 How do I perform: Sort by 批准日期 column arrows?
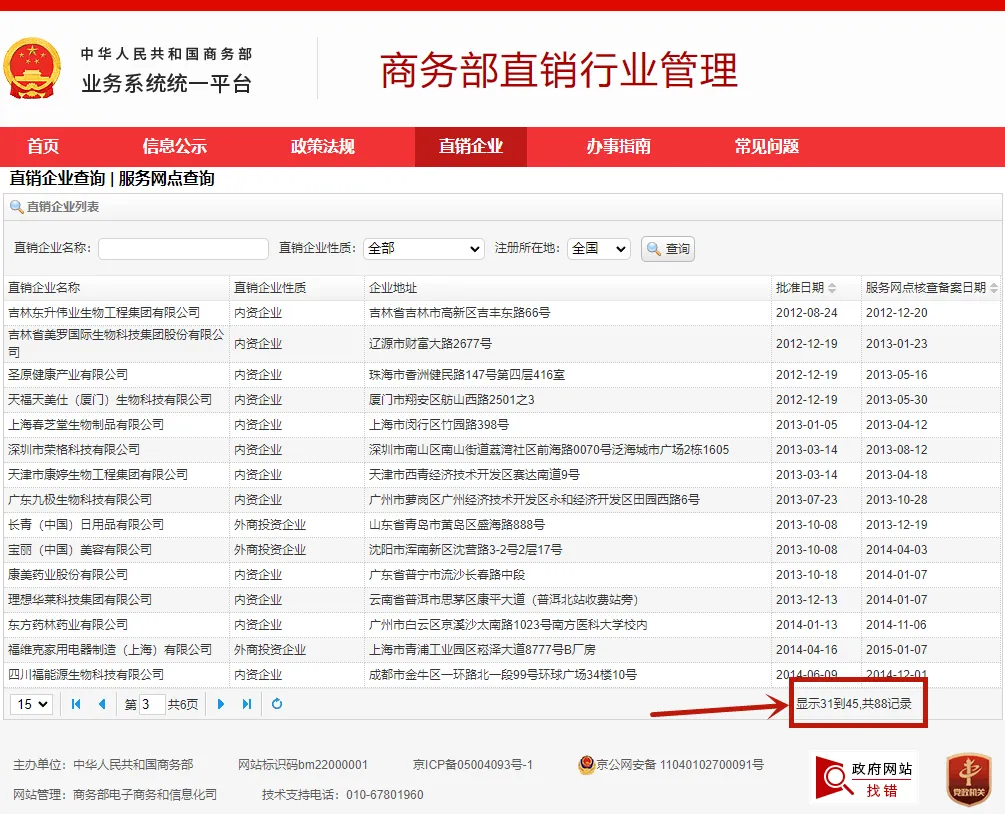click(x=832, y=288)
